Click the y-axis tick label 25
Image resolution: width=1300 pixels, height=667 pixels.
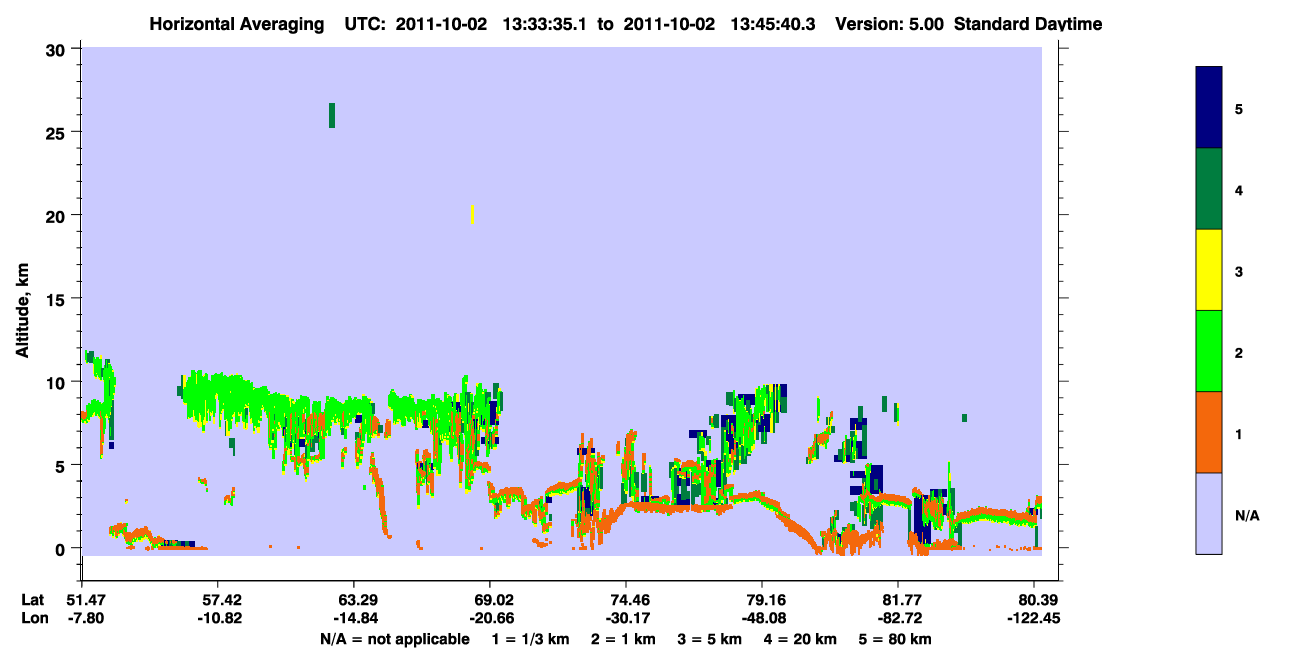pos(57,132)
